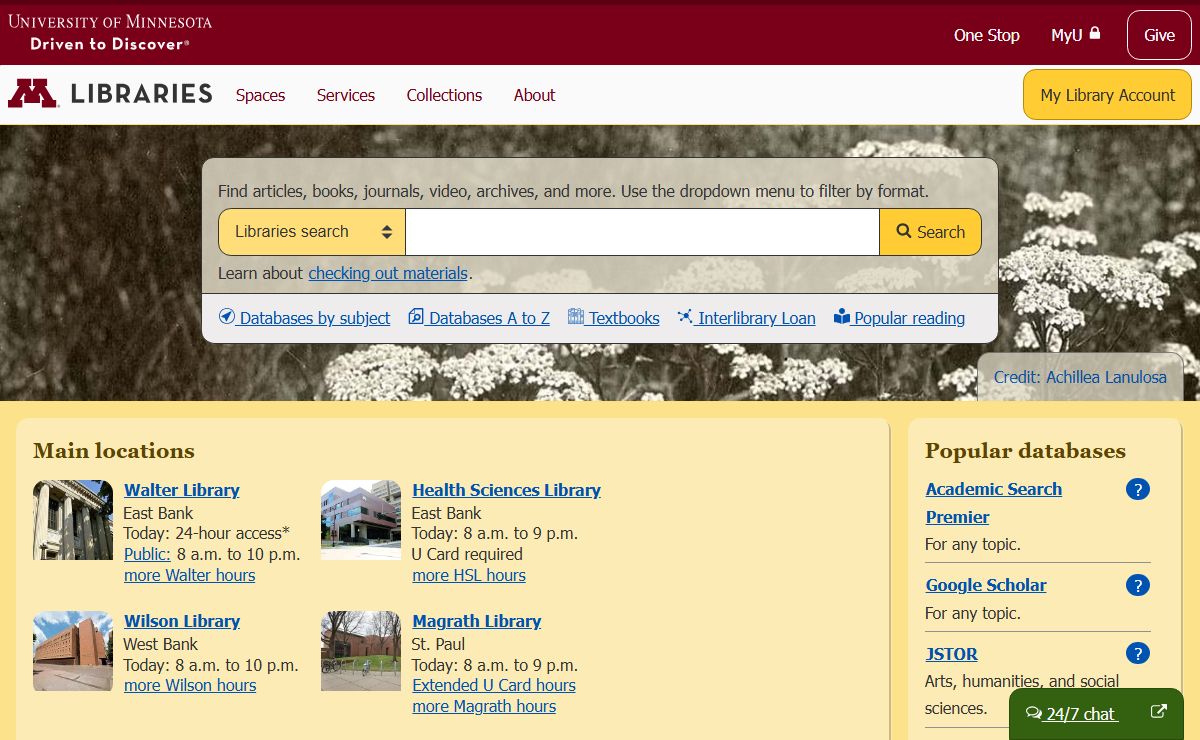Open the Health Sciences Library link
This screenshot has width=1200, height=740.
(506, 490)
